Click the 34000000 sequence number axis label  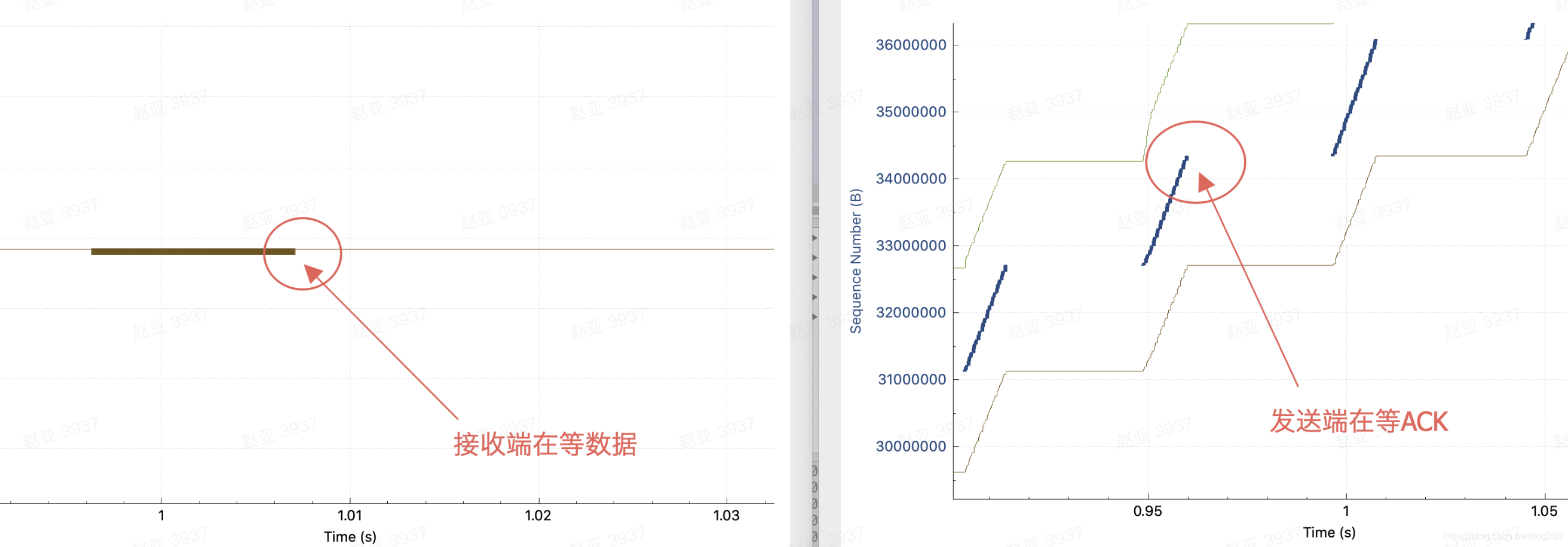click(911, 179)
